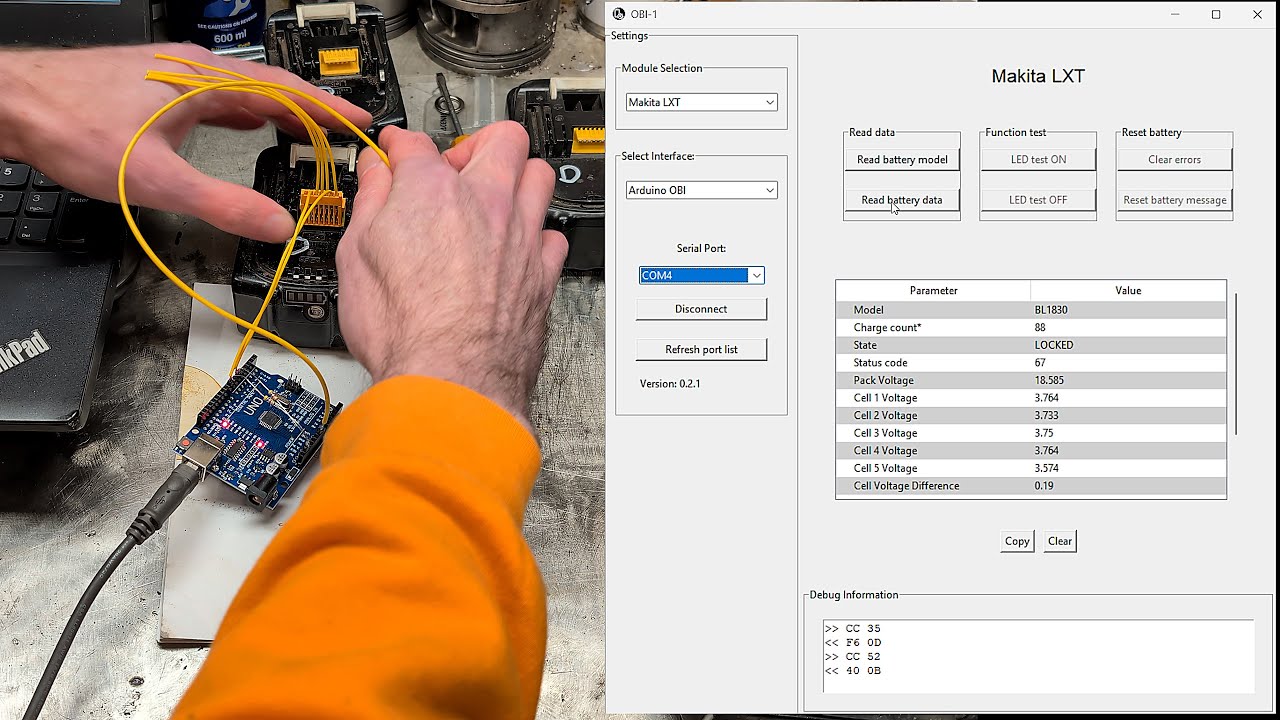Open the Select Interface dropdown showing Arduino OBI
Viewport: 1280px width, 720px height.
point(701,190)
